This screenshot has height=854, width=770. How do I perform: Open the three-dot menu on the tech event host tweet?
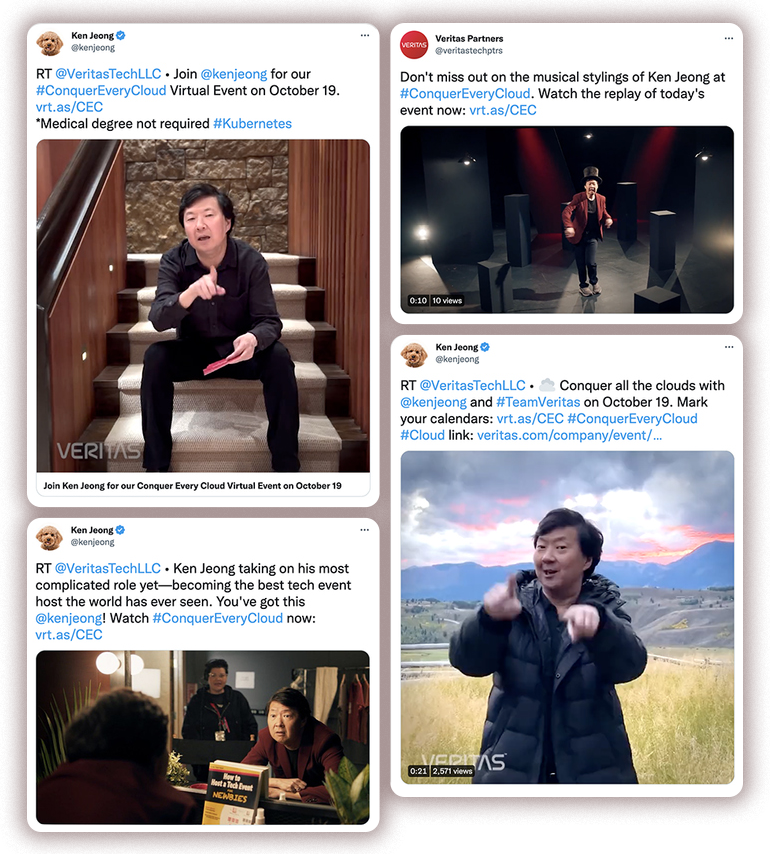tap(364, 530)
